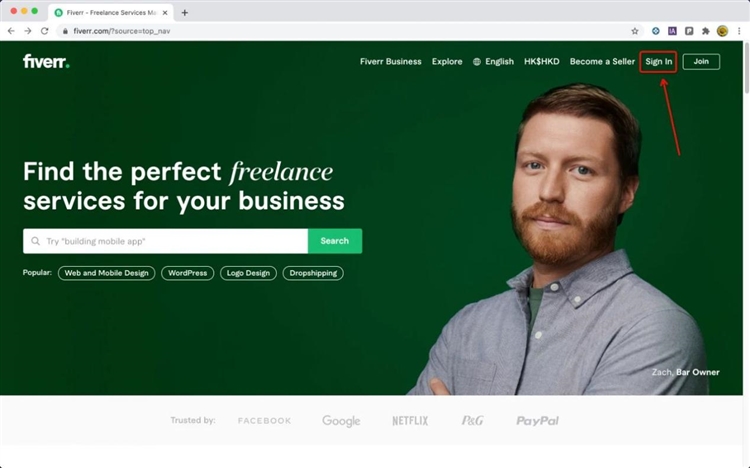Open the Chrome three-dot menu

click(739, 31)
